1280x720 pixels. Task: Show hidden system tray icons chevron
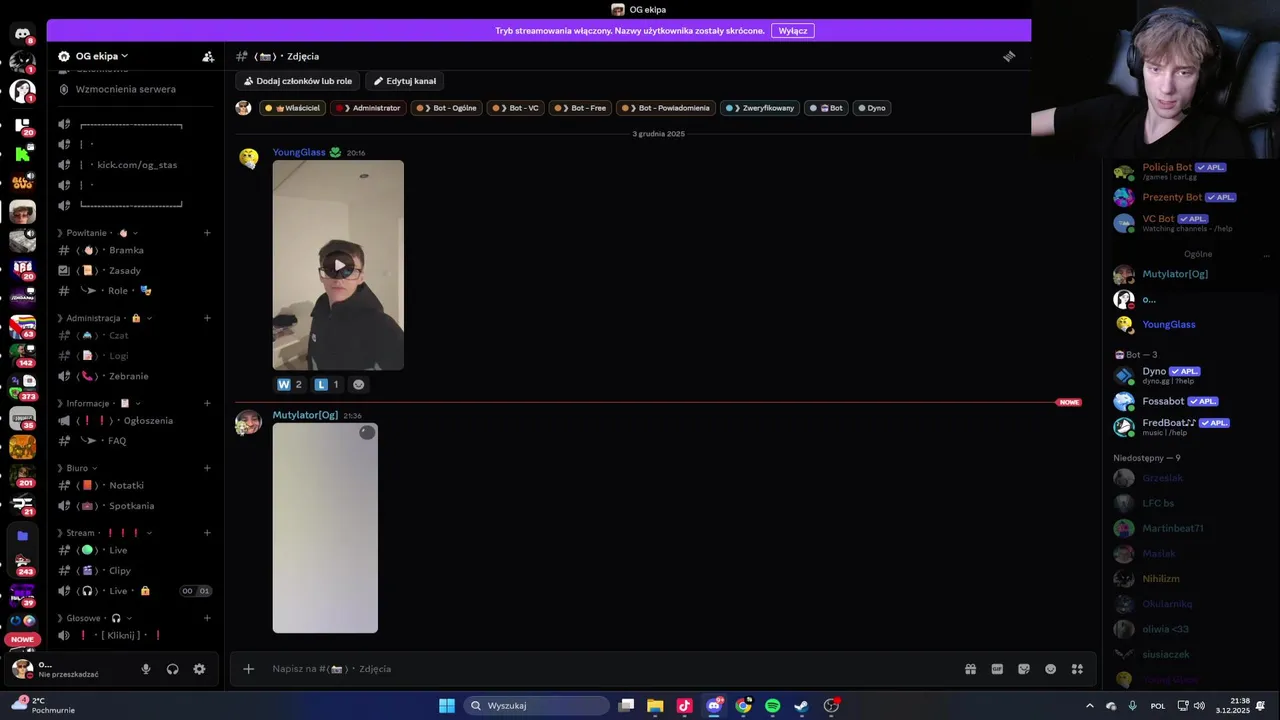[x=1089, y=706]
